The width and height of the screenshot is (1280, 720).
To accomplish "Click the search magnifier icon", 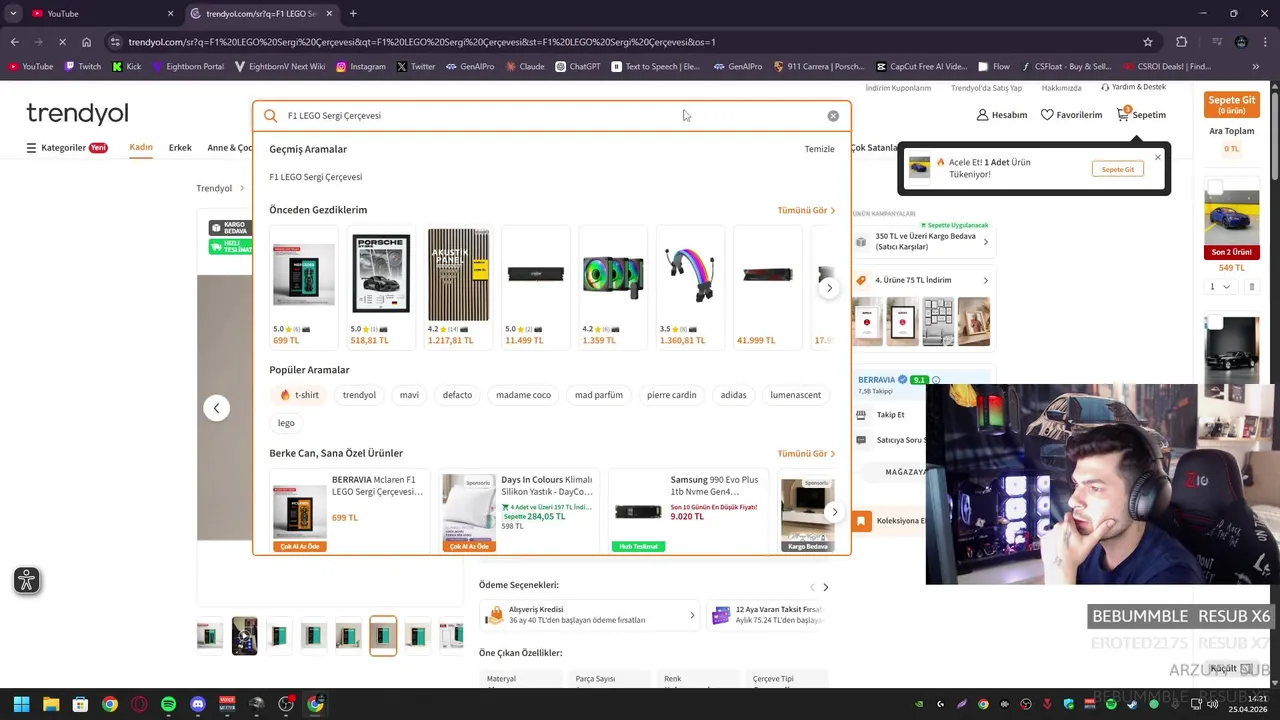I will coord(270,116).
